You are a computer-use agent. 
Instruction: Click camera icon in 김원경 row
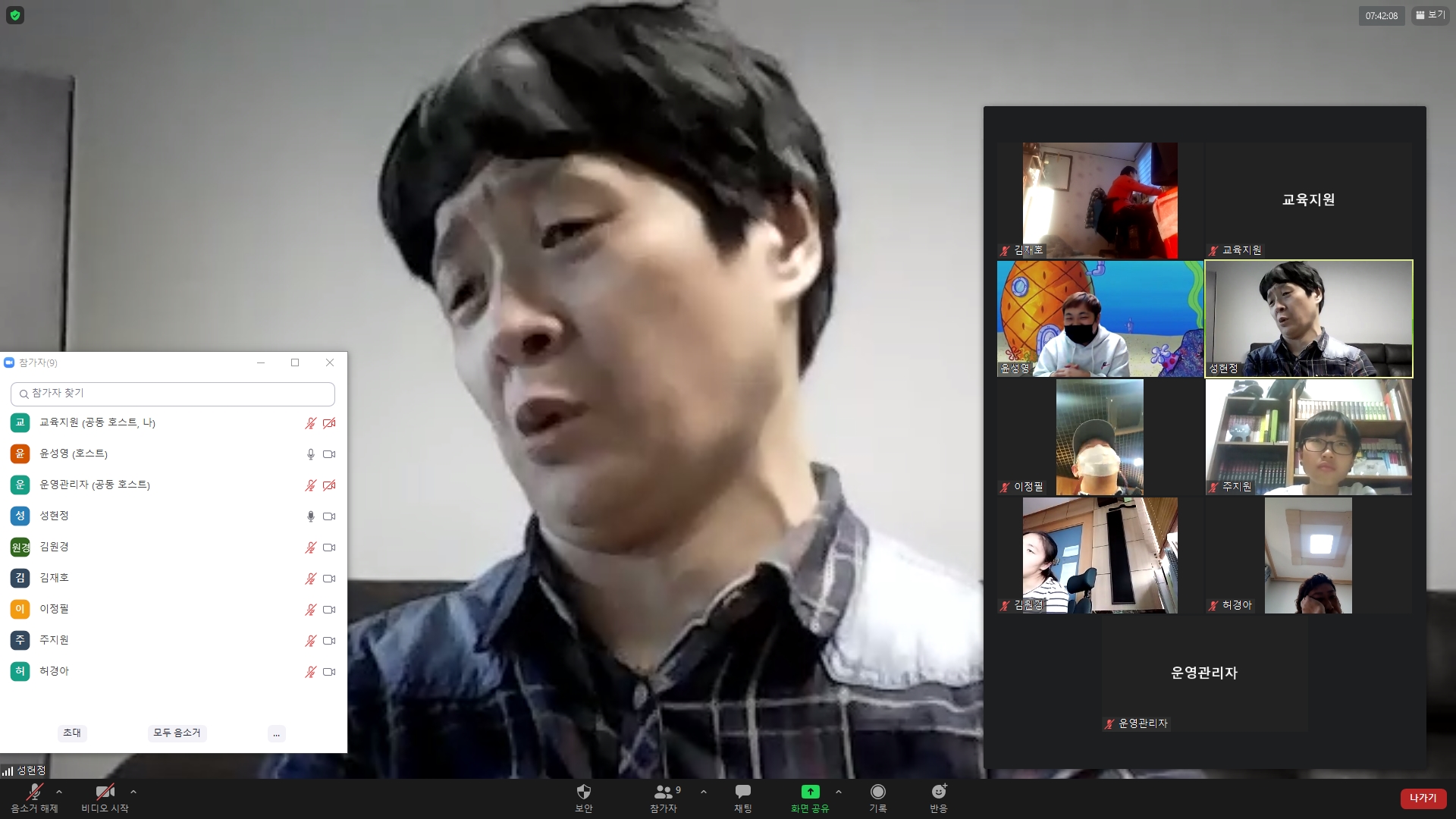(329, 548)
